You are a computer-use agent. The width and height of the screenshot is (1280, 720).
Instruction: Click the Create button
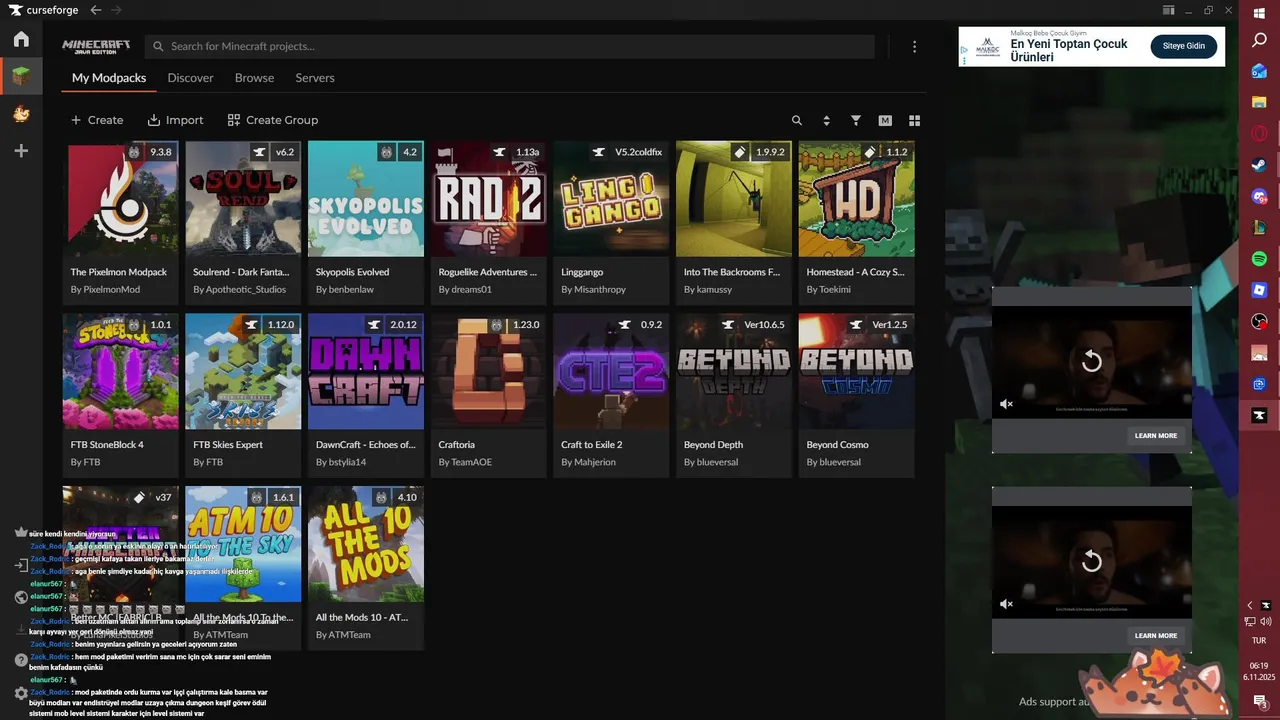pyautogui.click(x=97, y=120)
